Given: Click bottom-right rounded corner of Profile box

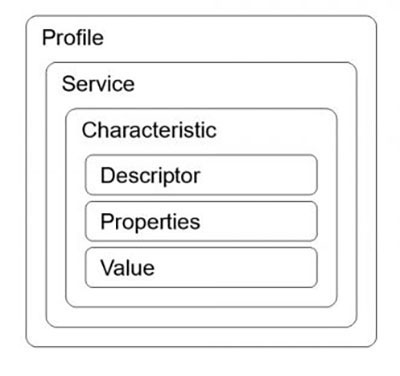Looking at the screenshot, I should pyautogui.click(x=374, y=344).
